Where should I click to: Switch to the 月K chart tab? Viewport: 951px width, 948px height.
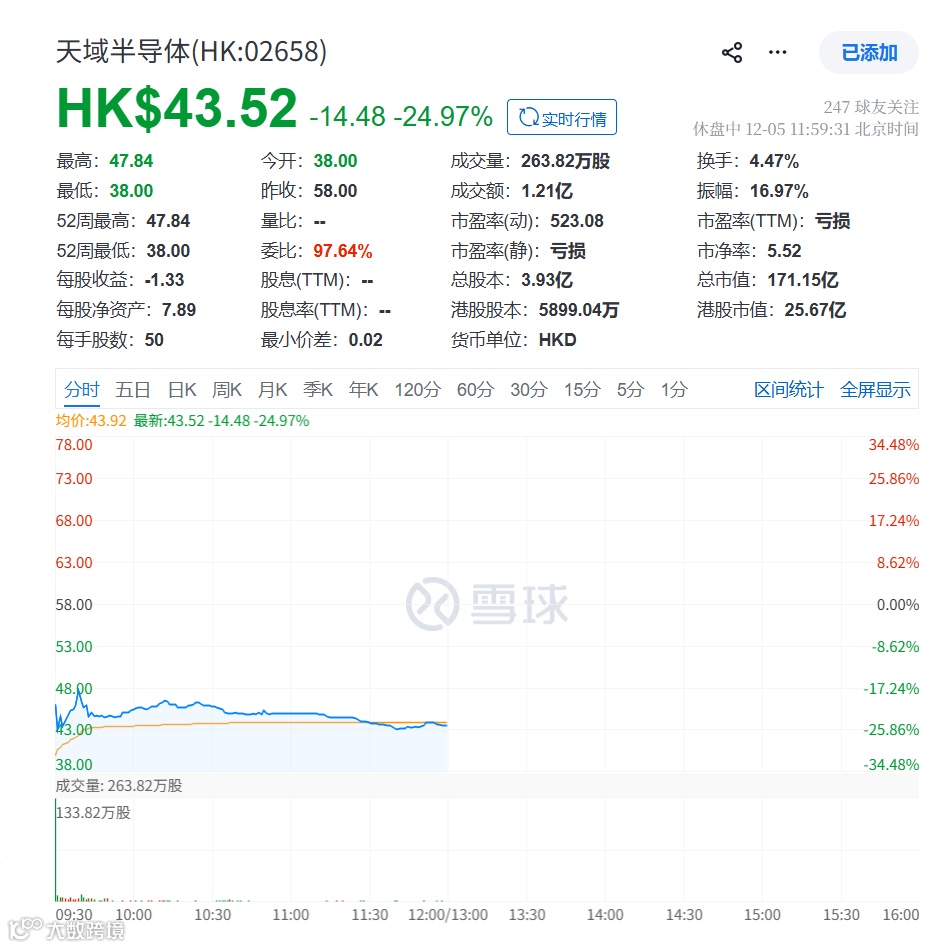272,389
